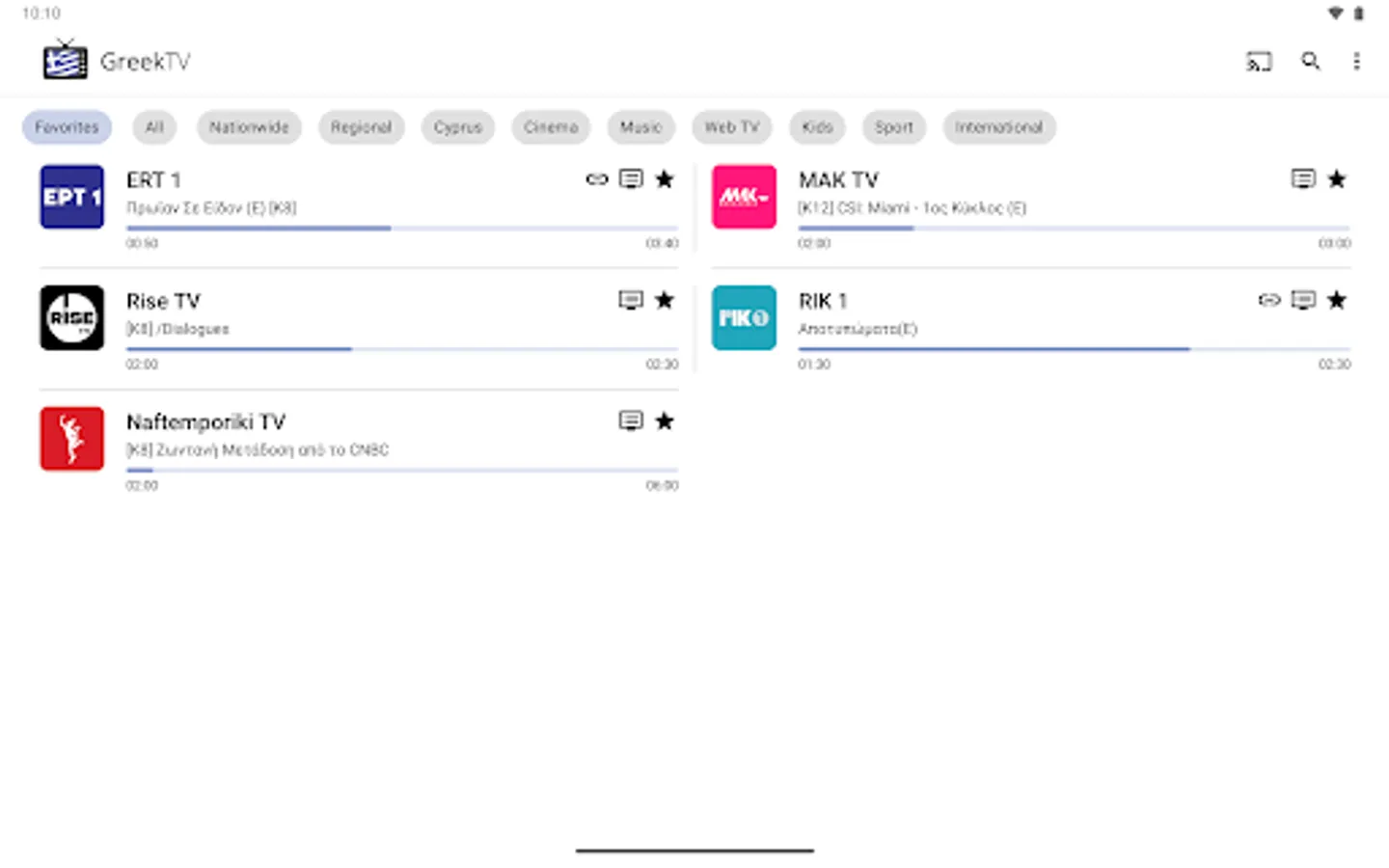Open the overflow menu with three dots

1357,61
